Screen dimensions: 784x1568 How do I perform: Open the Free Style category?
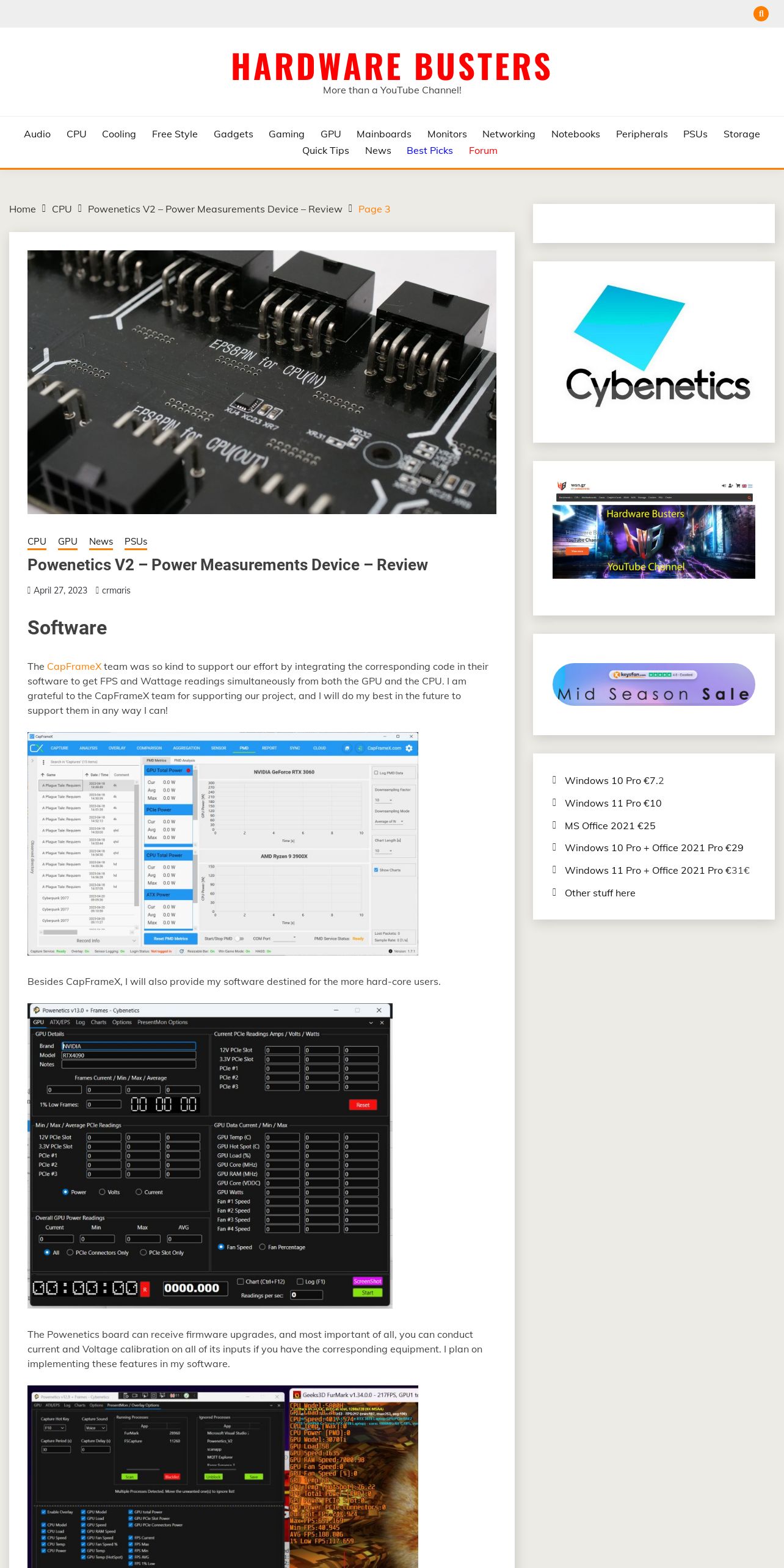pyautogui.click(x=175, y=134)
